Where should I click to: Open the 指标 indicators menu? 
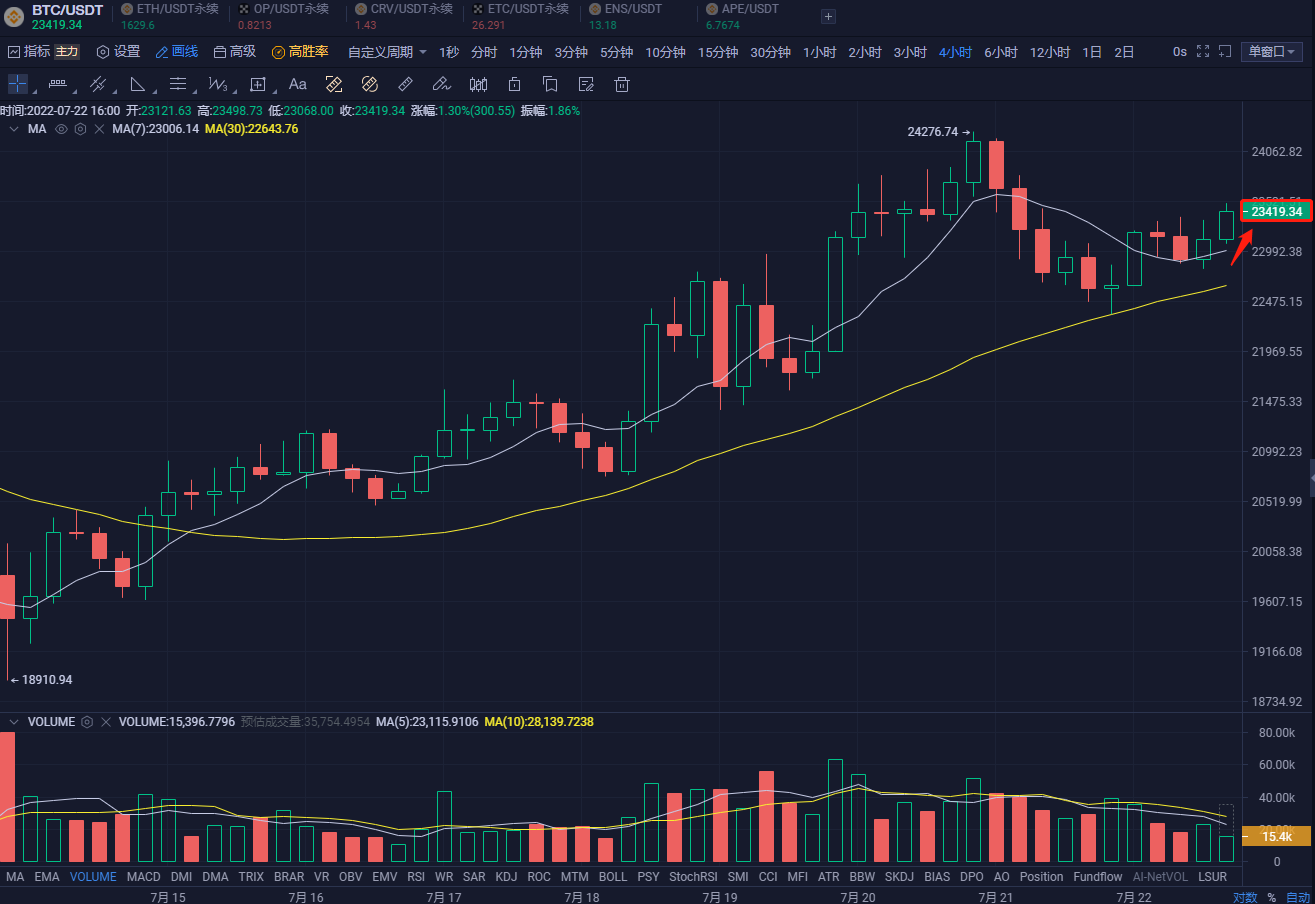coord(29,52)
